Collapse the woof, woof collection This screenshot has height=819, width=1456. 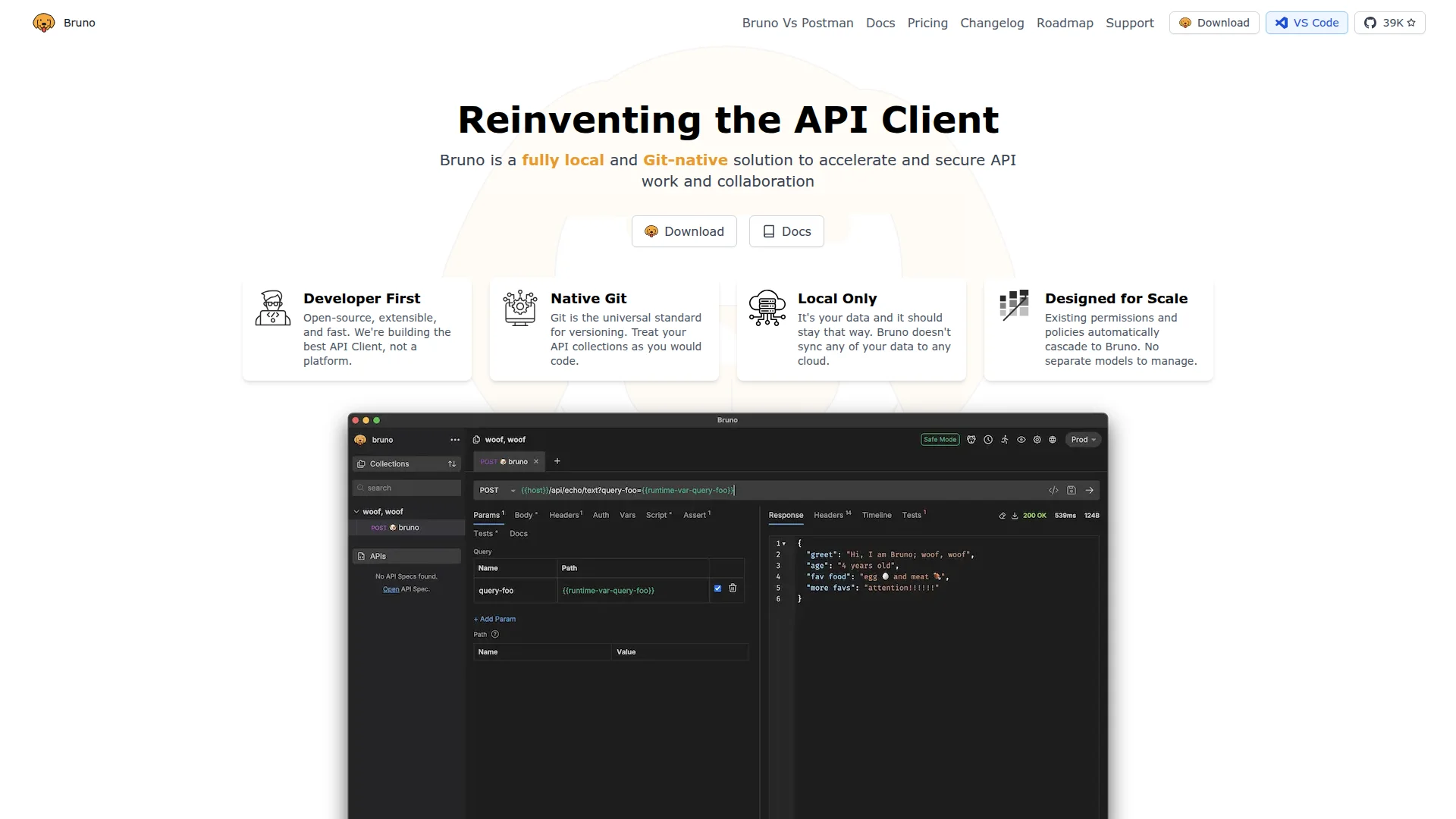(356, 512)
